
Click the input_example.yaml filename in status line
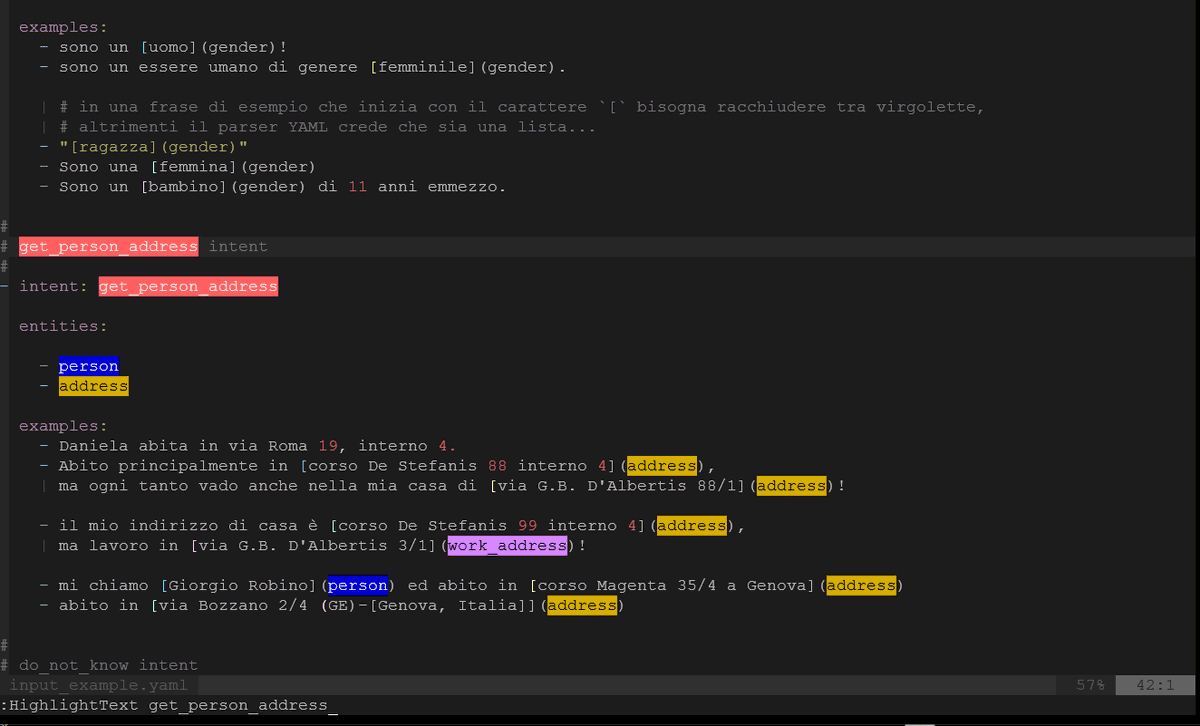click(x=98, y=685)
